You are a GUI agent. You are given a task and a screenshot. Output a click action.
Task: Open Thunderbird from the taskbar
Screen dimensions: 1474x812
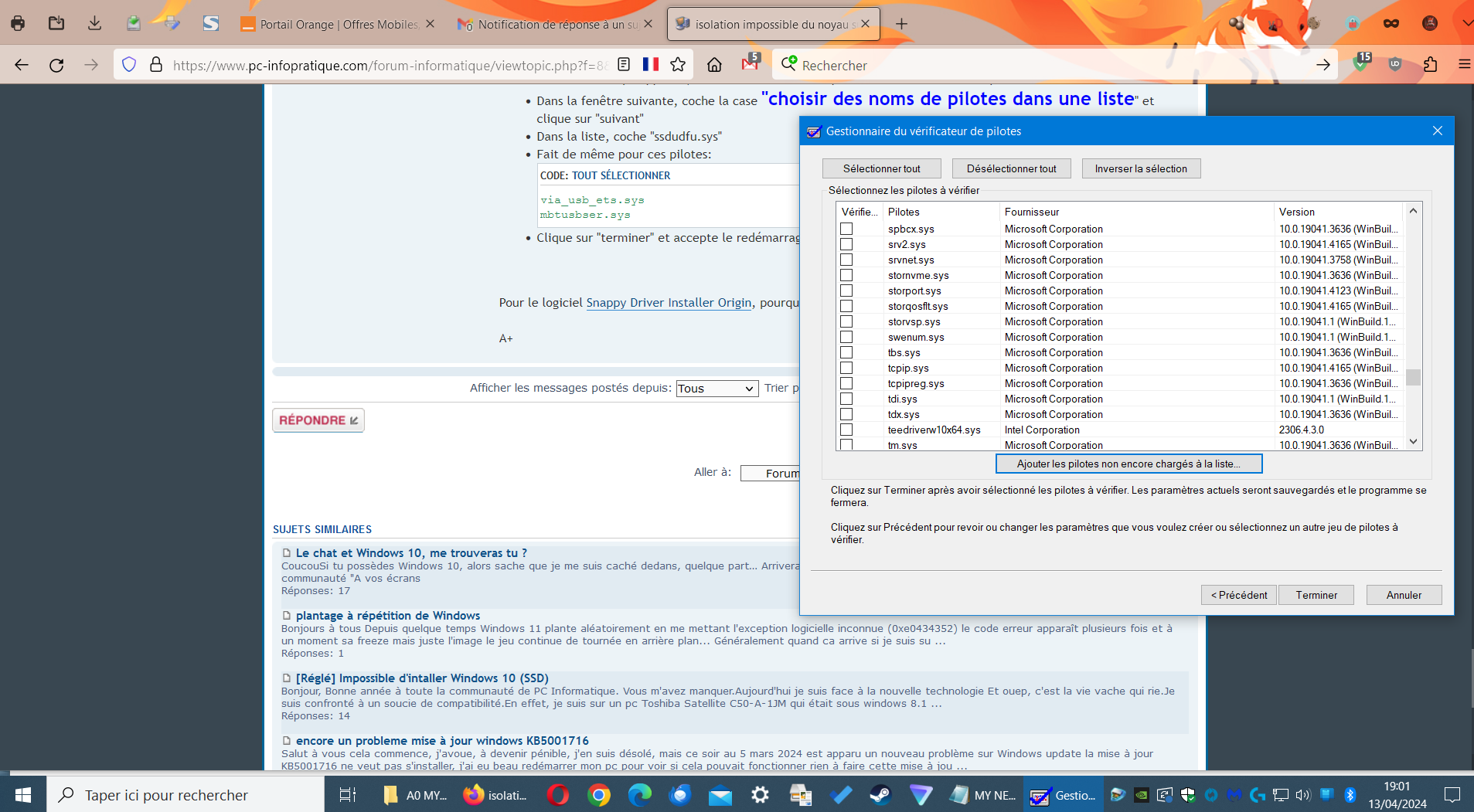pyautogui.click(x=680, y=794)
